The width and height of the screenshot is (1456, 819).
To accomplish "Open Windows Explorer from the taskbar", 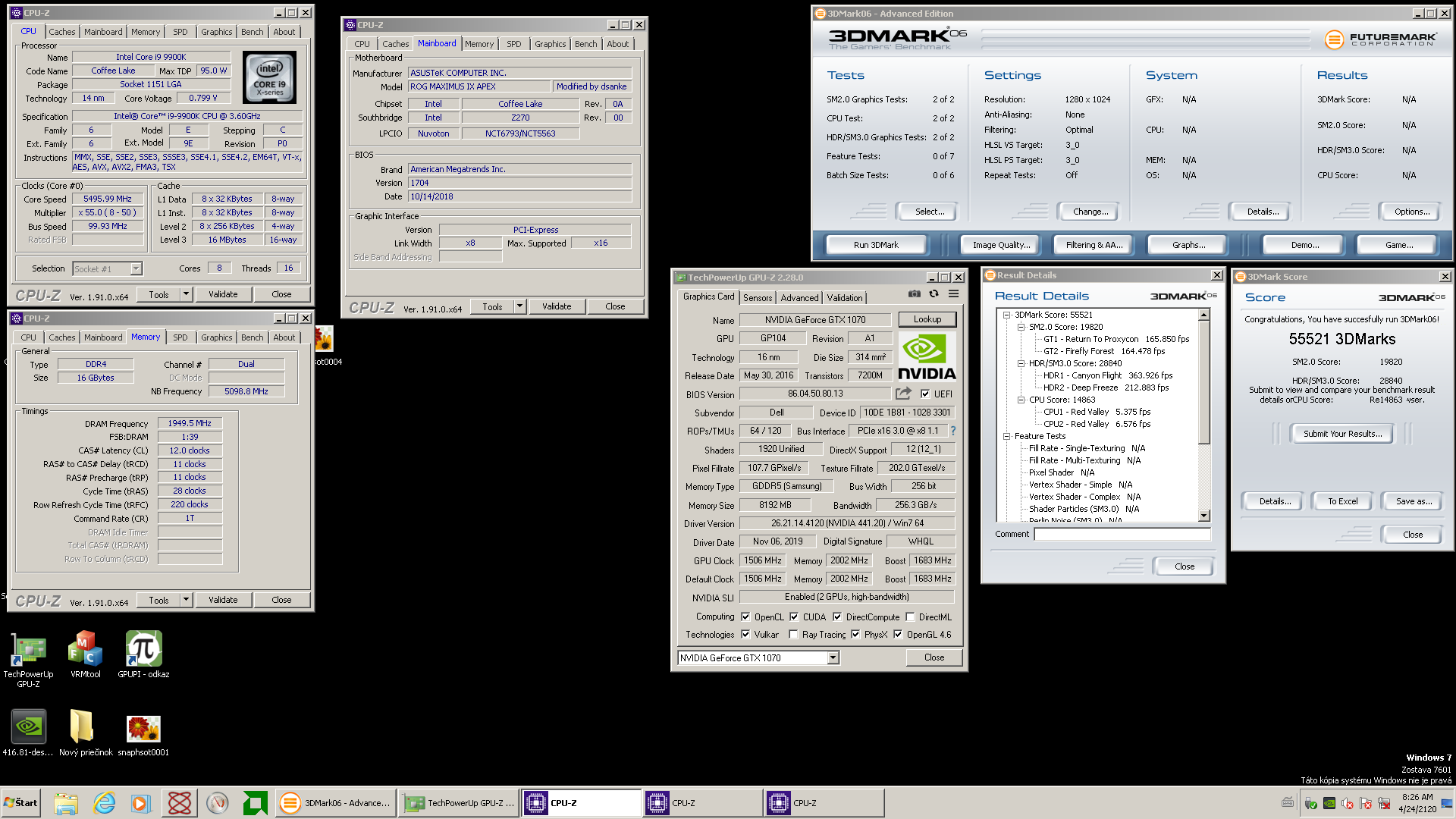I will click(66, 803).
